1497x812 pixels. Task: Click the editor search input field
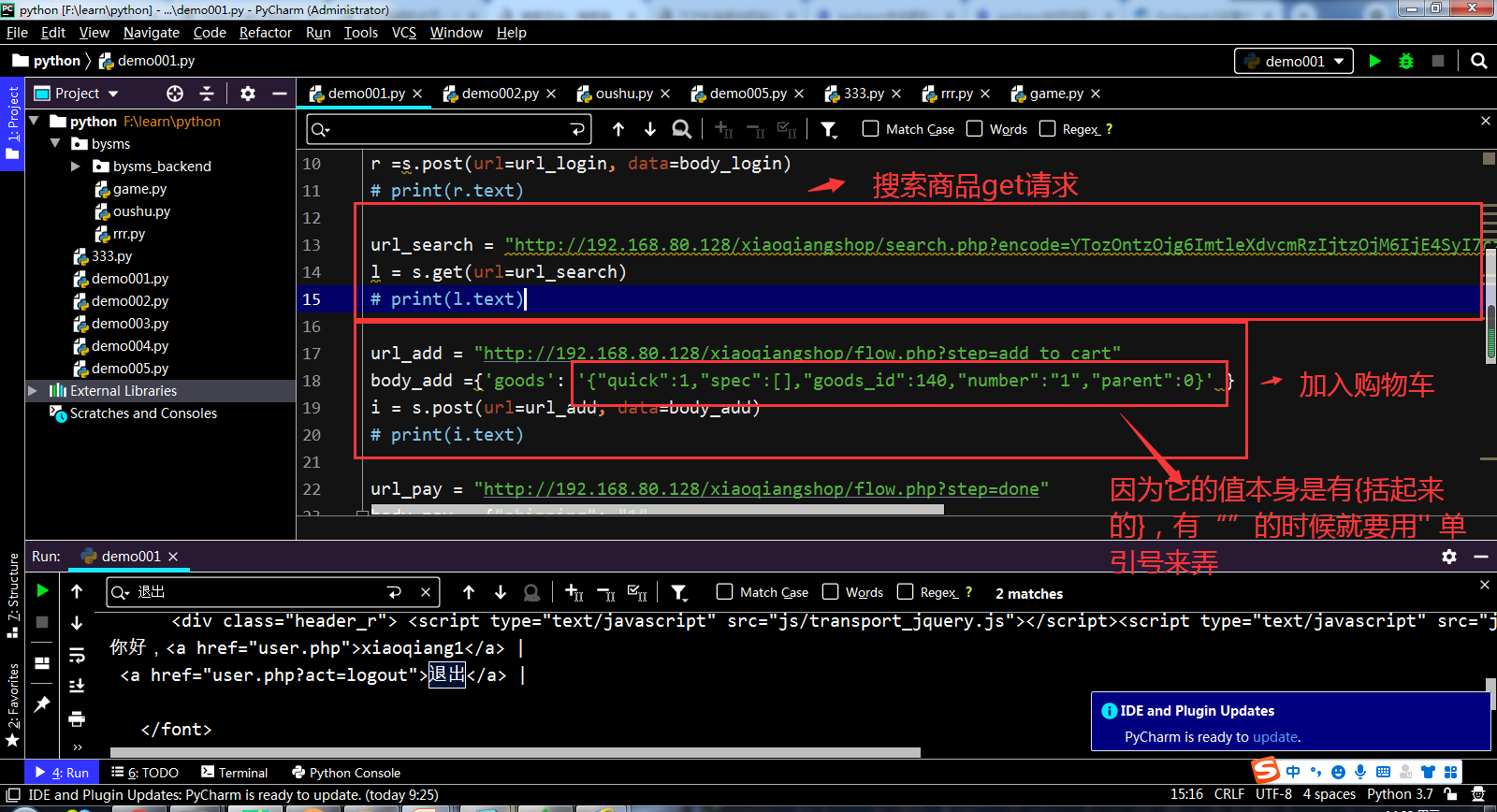pyautogui.click(x=449, y=129)
